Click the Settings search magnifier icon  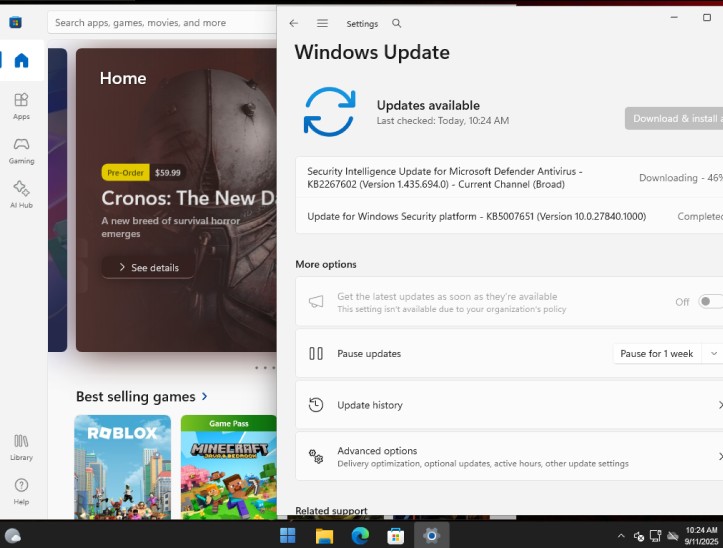[397, 23]
